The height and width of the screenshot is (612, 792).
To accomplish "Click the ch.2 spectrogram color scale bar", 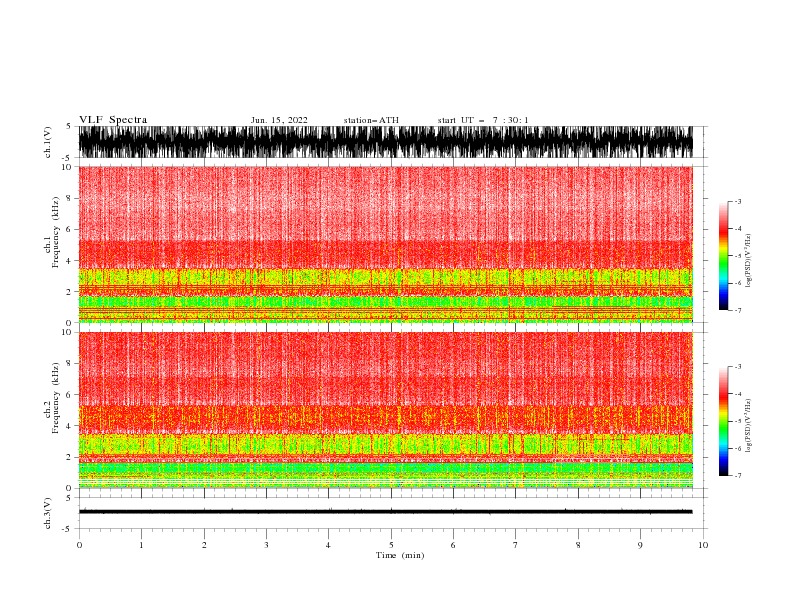I will [x=723, y=421].
